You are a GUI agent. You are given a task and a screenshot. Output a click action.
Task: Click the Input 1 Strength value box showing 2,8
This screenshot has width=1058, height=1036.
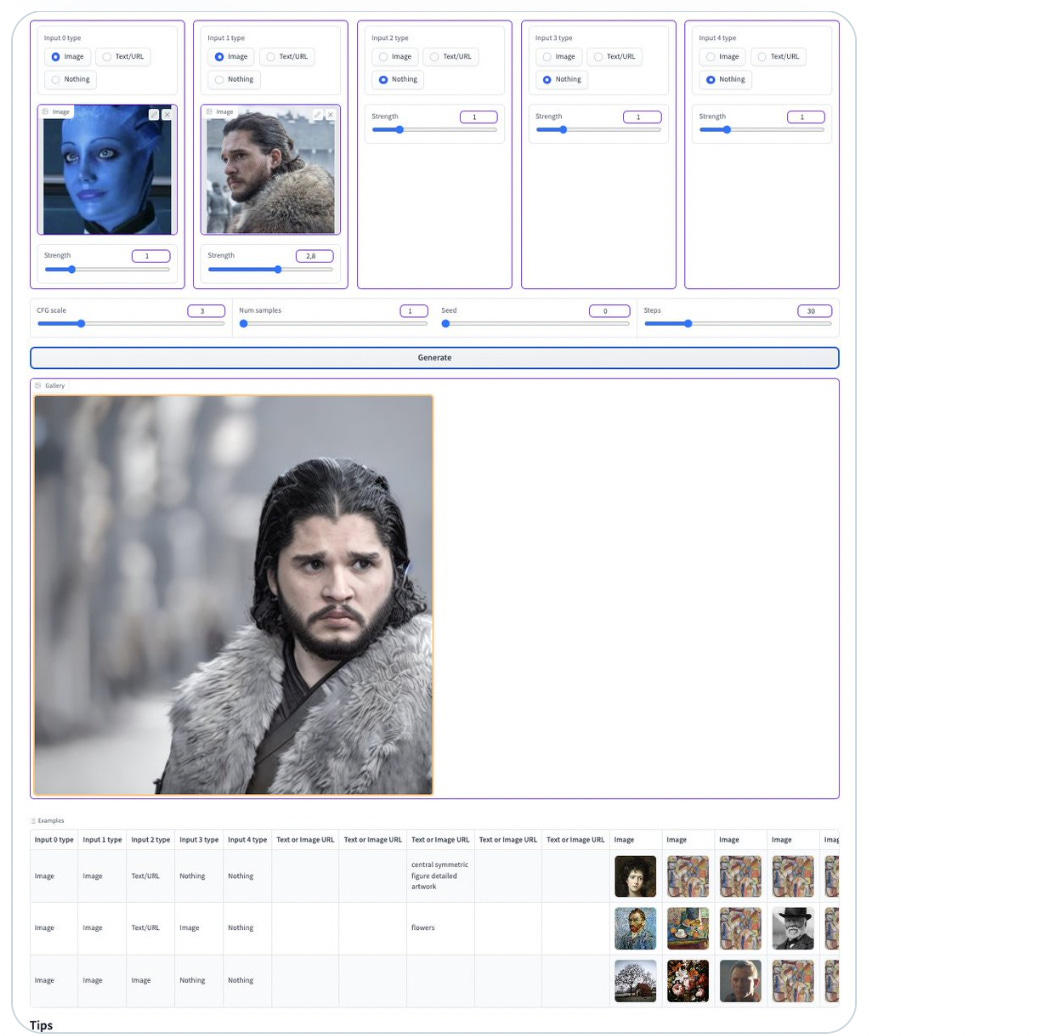click(x=314, y=256)
